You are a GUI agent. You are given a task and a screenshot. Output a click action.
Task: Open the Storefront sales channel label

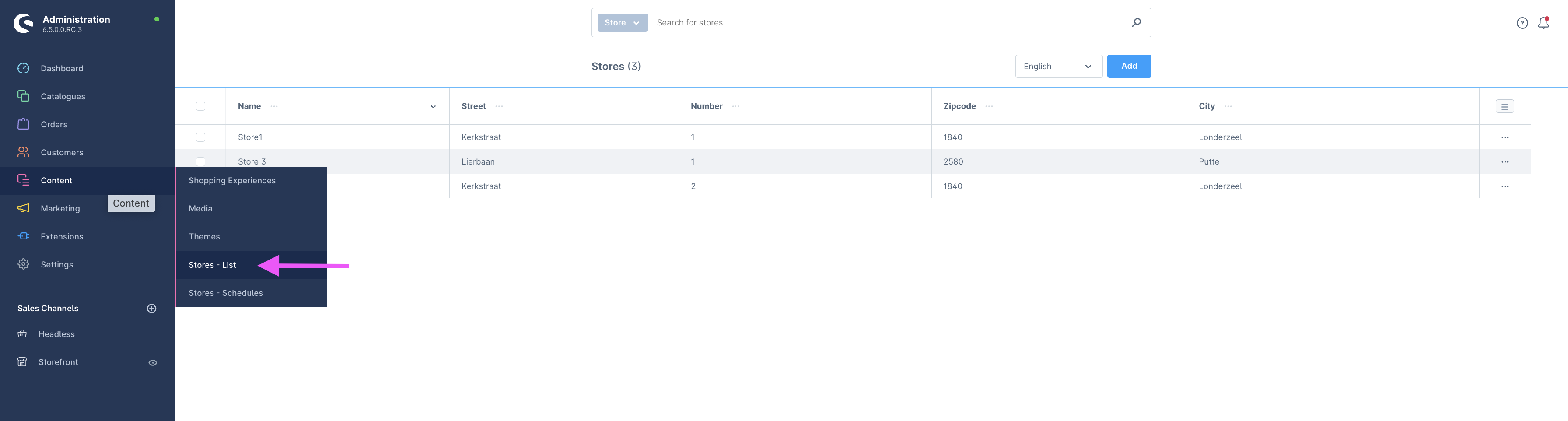point(58,362)
